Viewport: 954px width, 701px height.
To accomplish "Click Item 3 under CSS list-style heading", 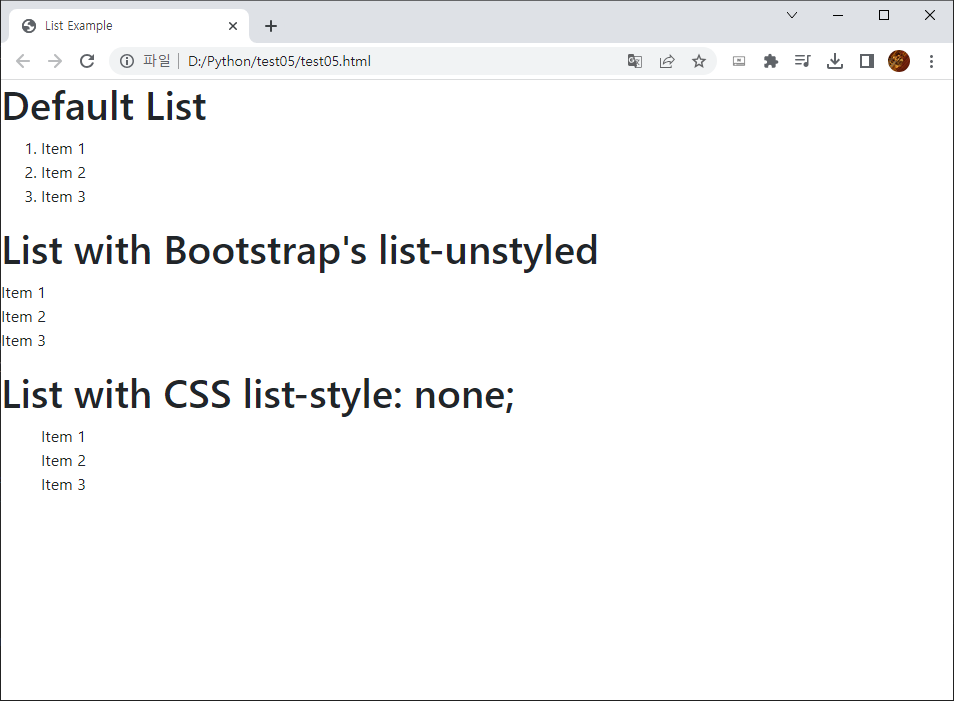I will 63,485.
